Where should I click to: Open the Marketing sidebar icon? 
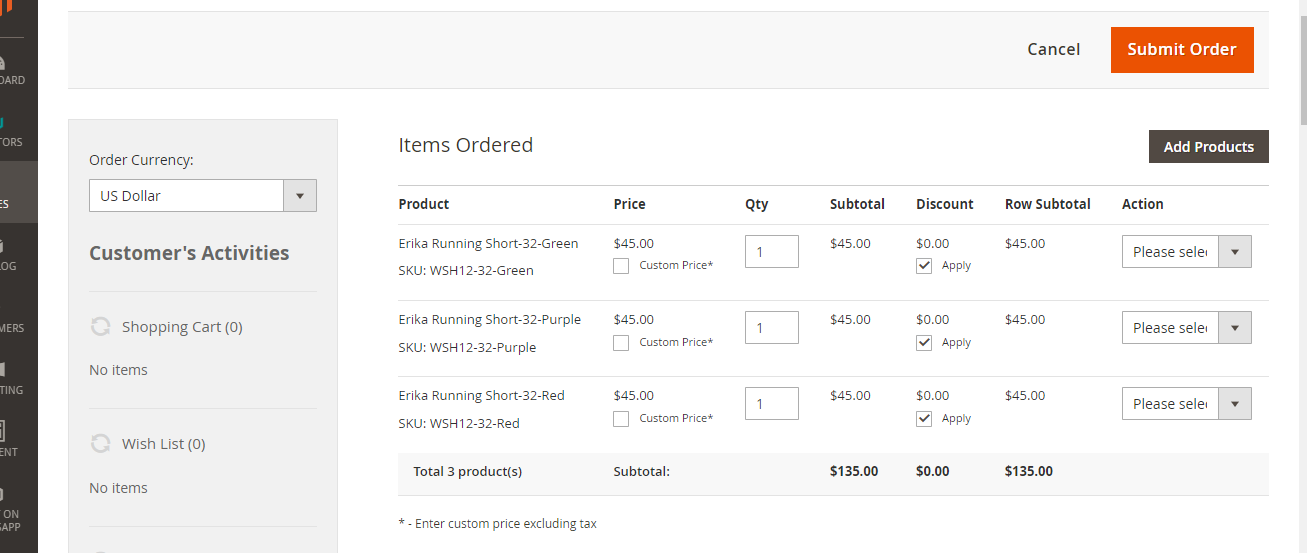click(8, 378)
